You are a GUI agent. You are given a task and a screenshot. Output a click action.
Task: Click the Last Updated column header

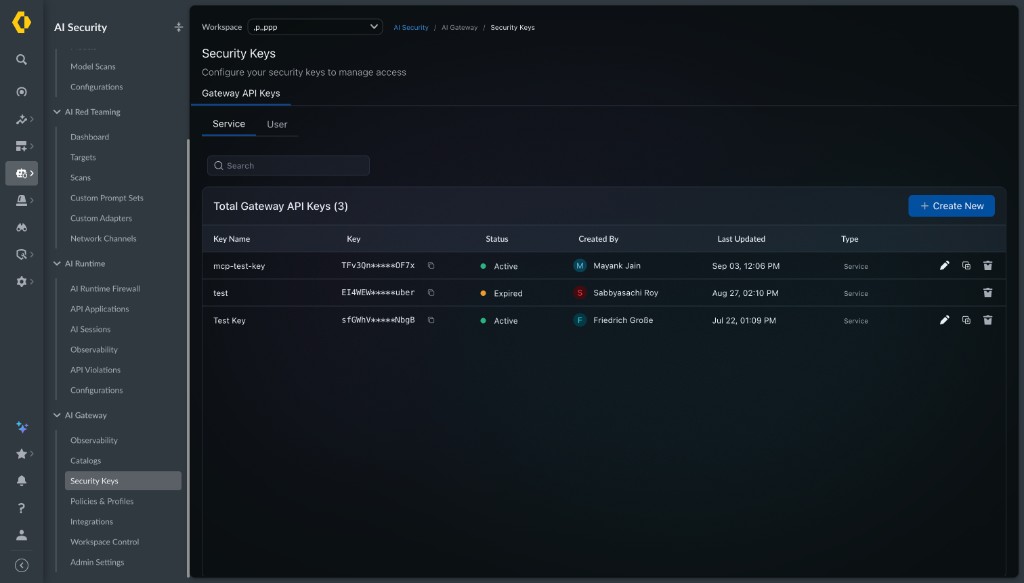point(741,239)
